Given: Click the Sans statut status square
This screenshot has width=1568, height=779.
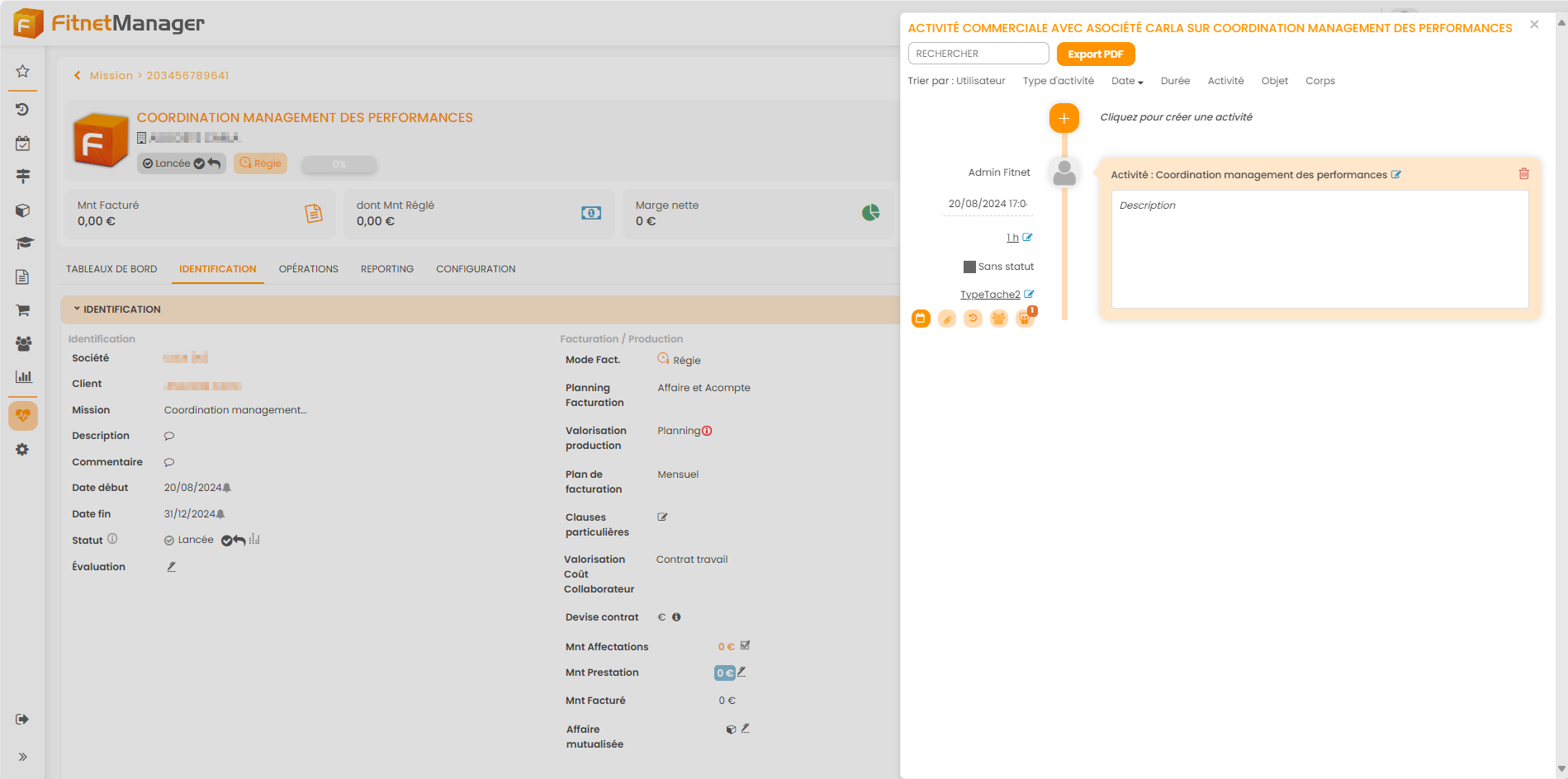Looking at the screenshot, I should pos(969,267).
